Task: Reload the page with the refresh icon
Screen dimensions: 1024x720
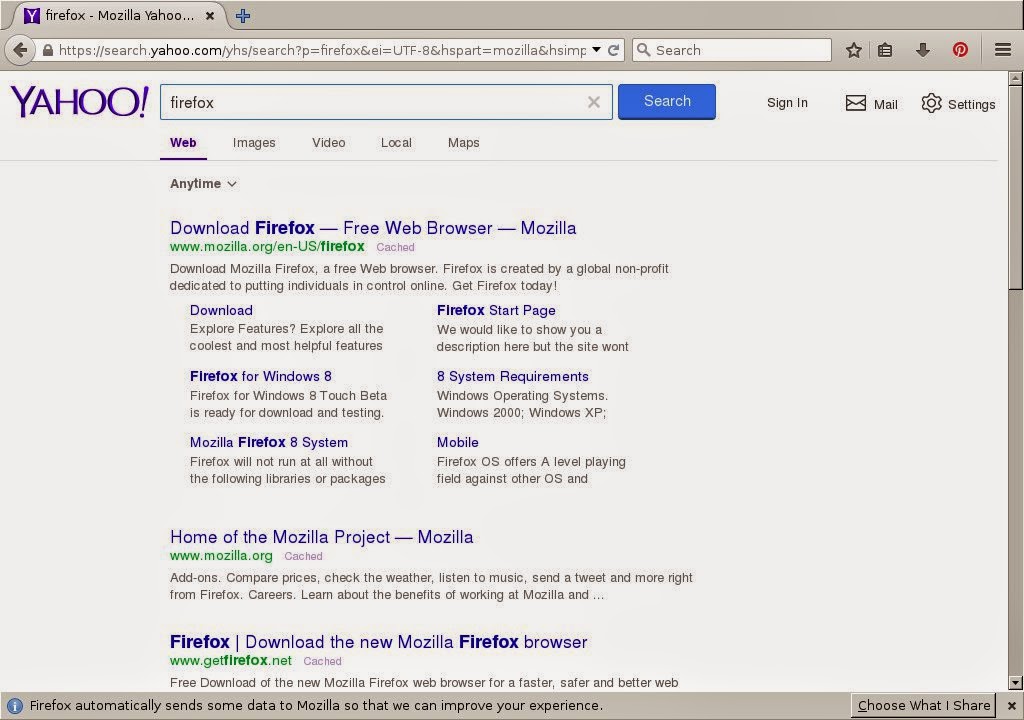Action: click(x=613, y=50)
